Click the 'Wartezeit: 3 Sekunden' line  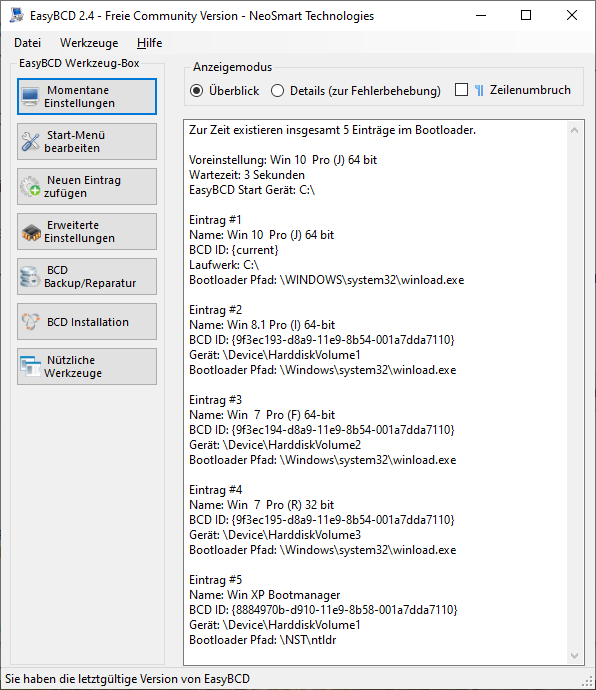(x=247, y=175)
